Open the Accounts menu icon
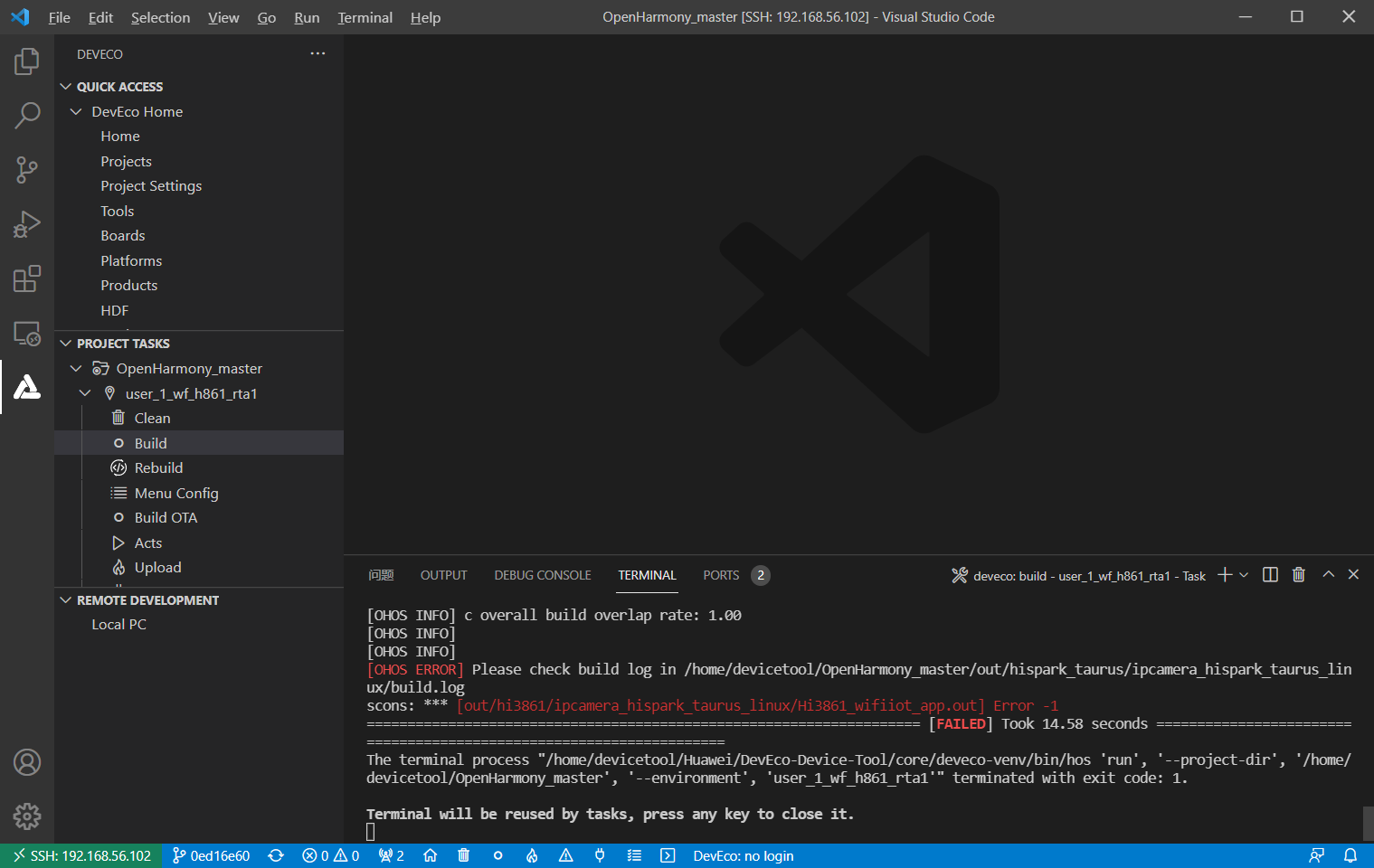Image resolution: width=1374 pixels, height=868 pixels. click(x=27, y=762)
